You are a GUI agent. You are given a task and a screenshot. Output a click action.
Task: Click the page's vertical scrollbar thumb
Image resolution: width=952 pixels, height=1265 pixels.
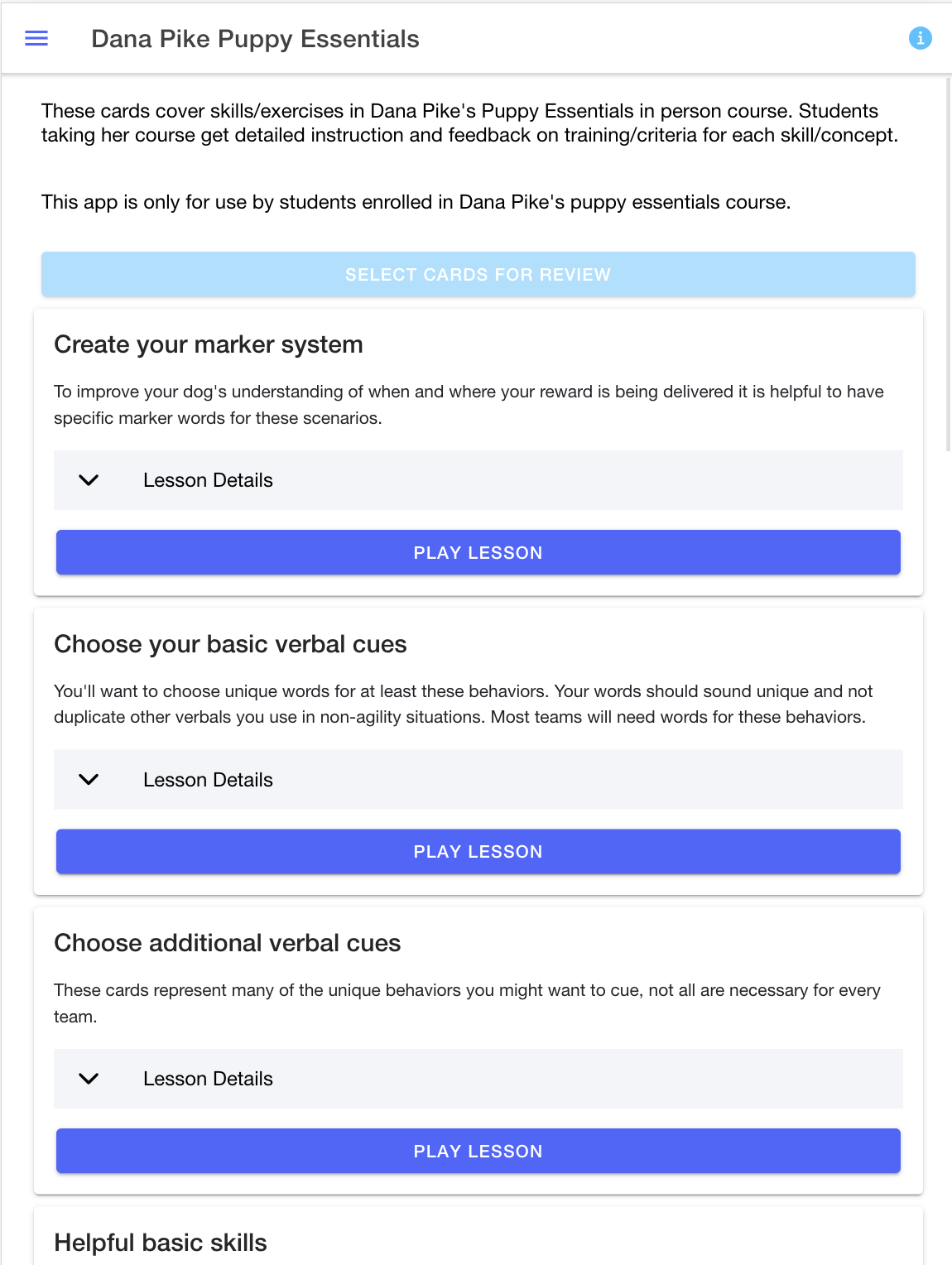click(948, 265)
